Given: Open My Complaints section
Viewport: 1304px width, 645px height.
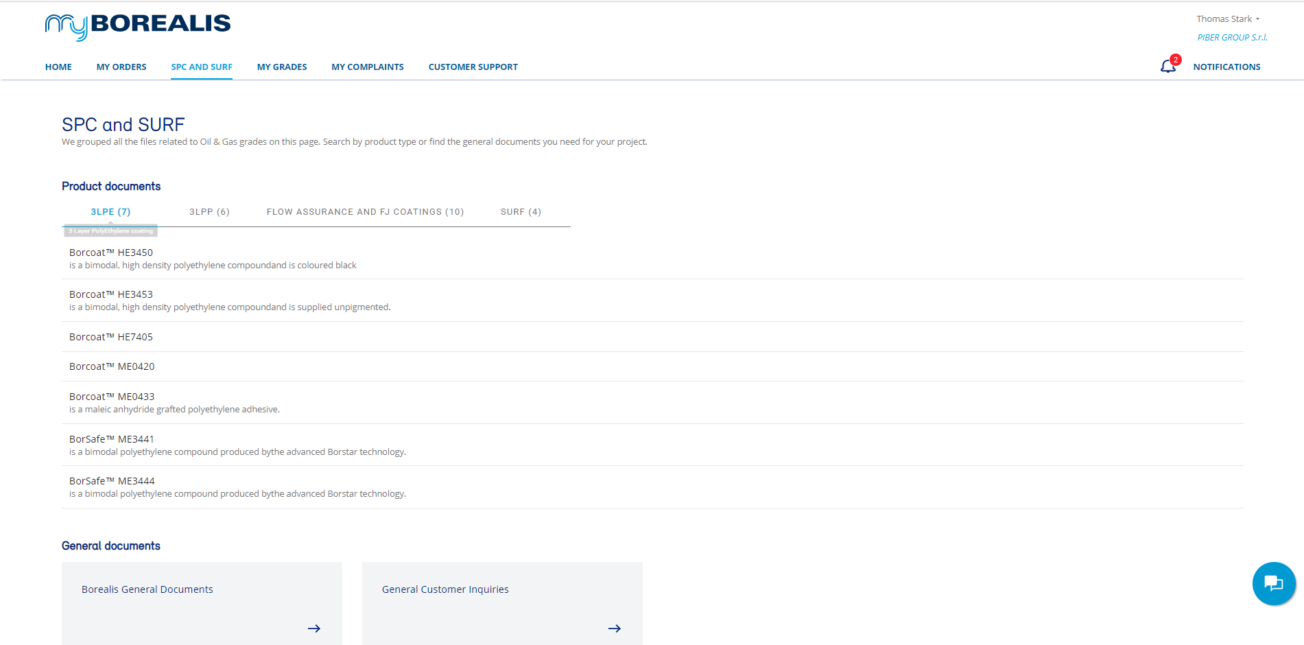Looking at the screenshot, I should pos(367,67).
